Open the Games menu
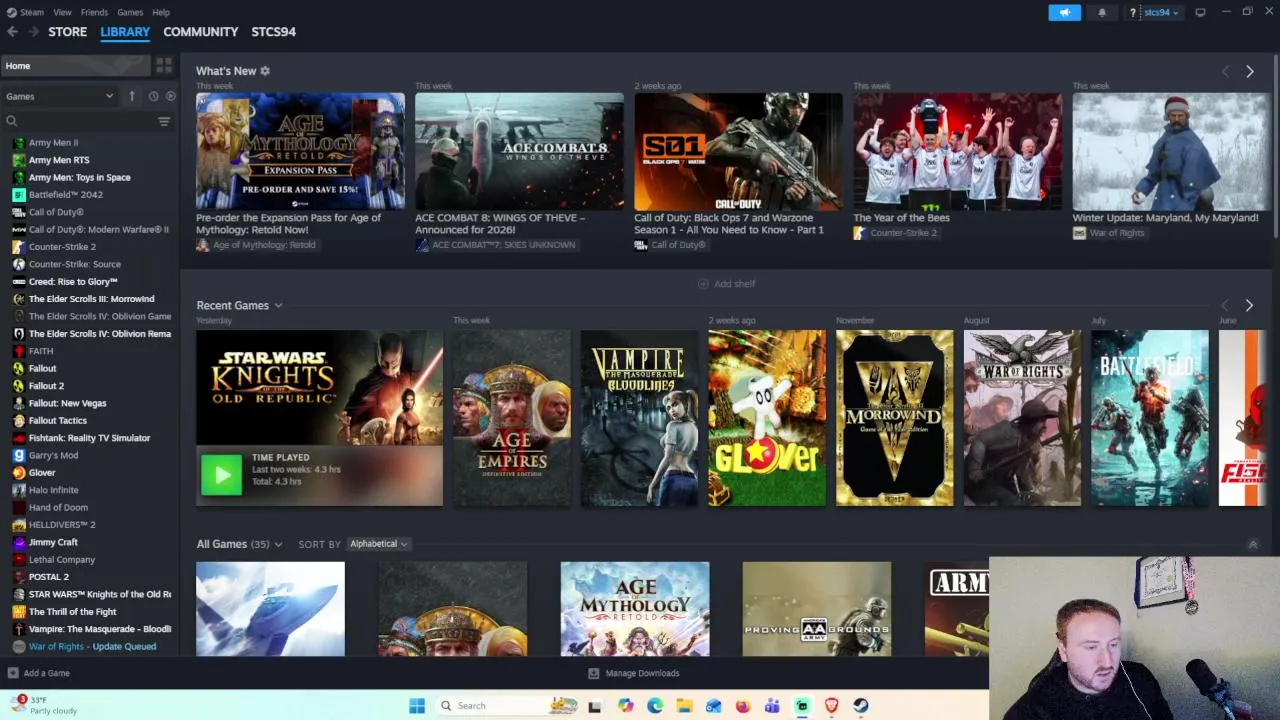Image resolution: width=1280 pixels, height=720 pixels. pos(130,12)
